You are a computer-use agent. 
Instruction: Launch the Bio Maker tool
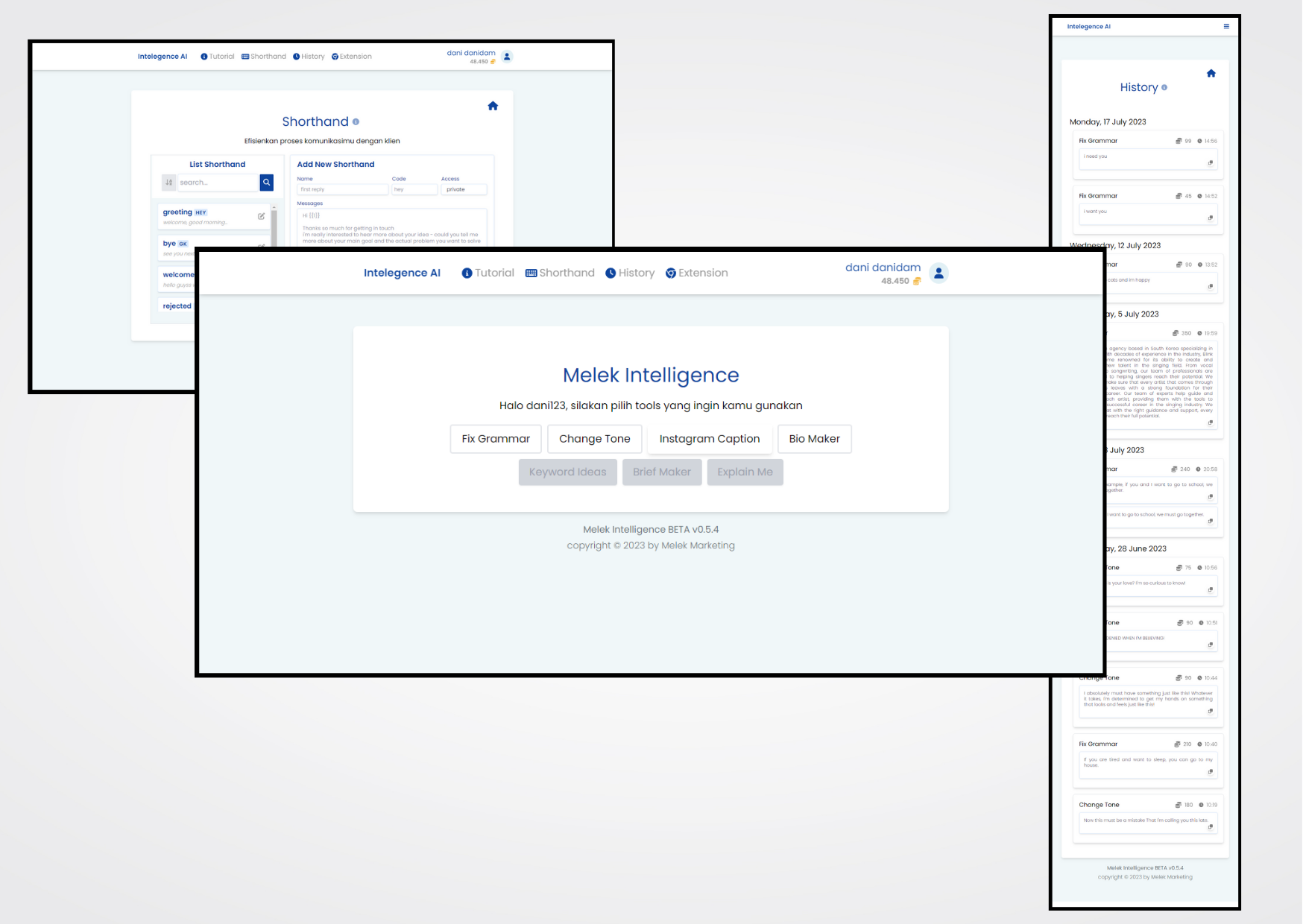[x=814, y=439]
